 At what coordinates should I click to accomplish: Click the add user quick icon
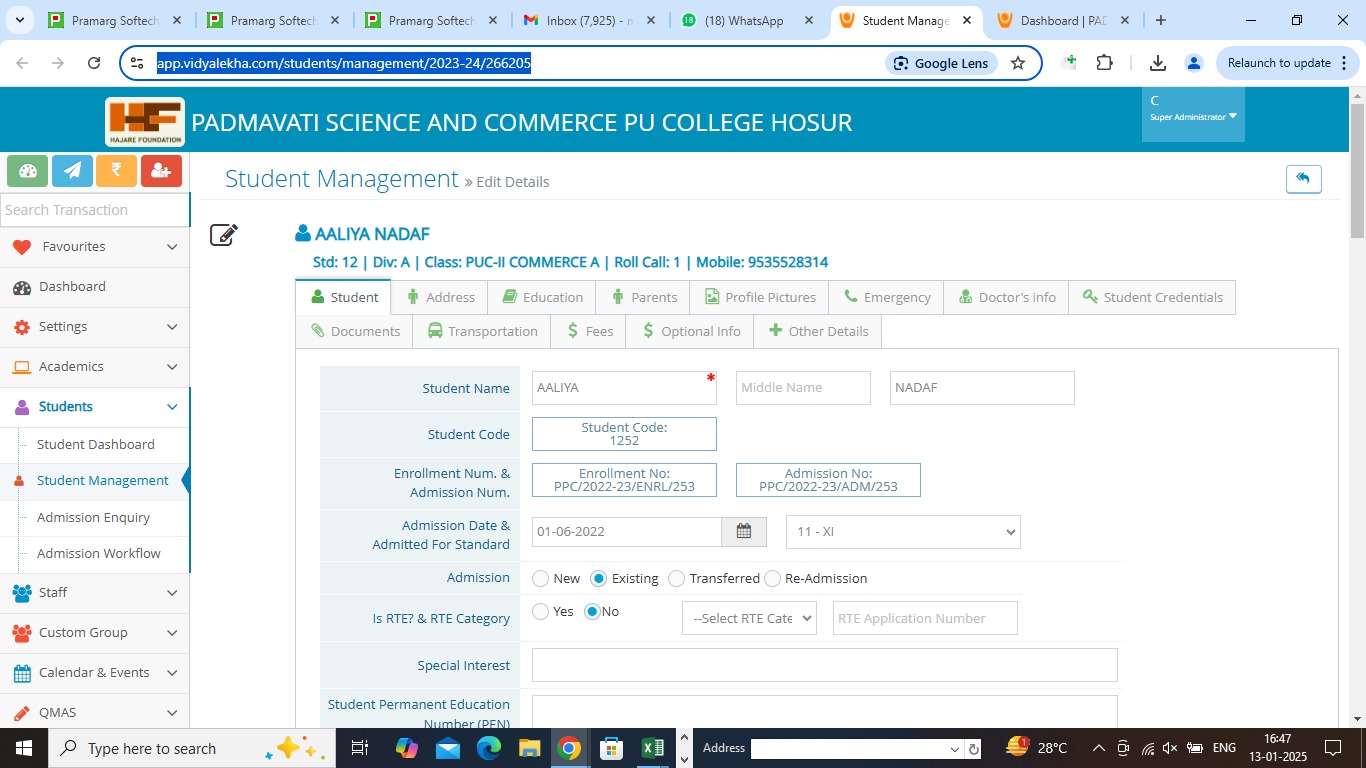[161, 171]
